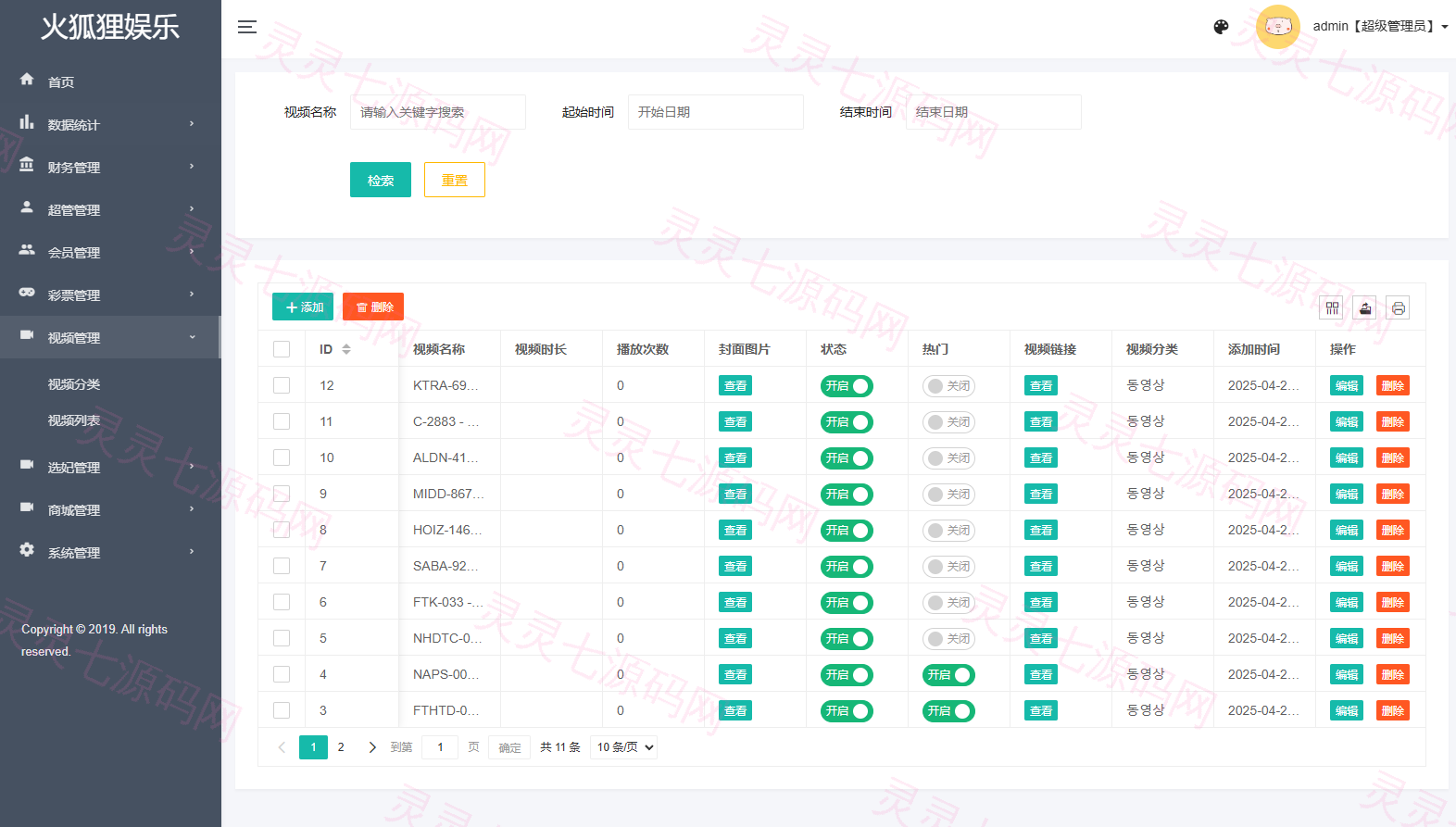Open the theme palette icon
The width and height of the screenshot is (1456, 827).
(1221, 27)
